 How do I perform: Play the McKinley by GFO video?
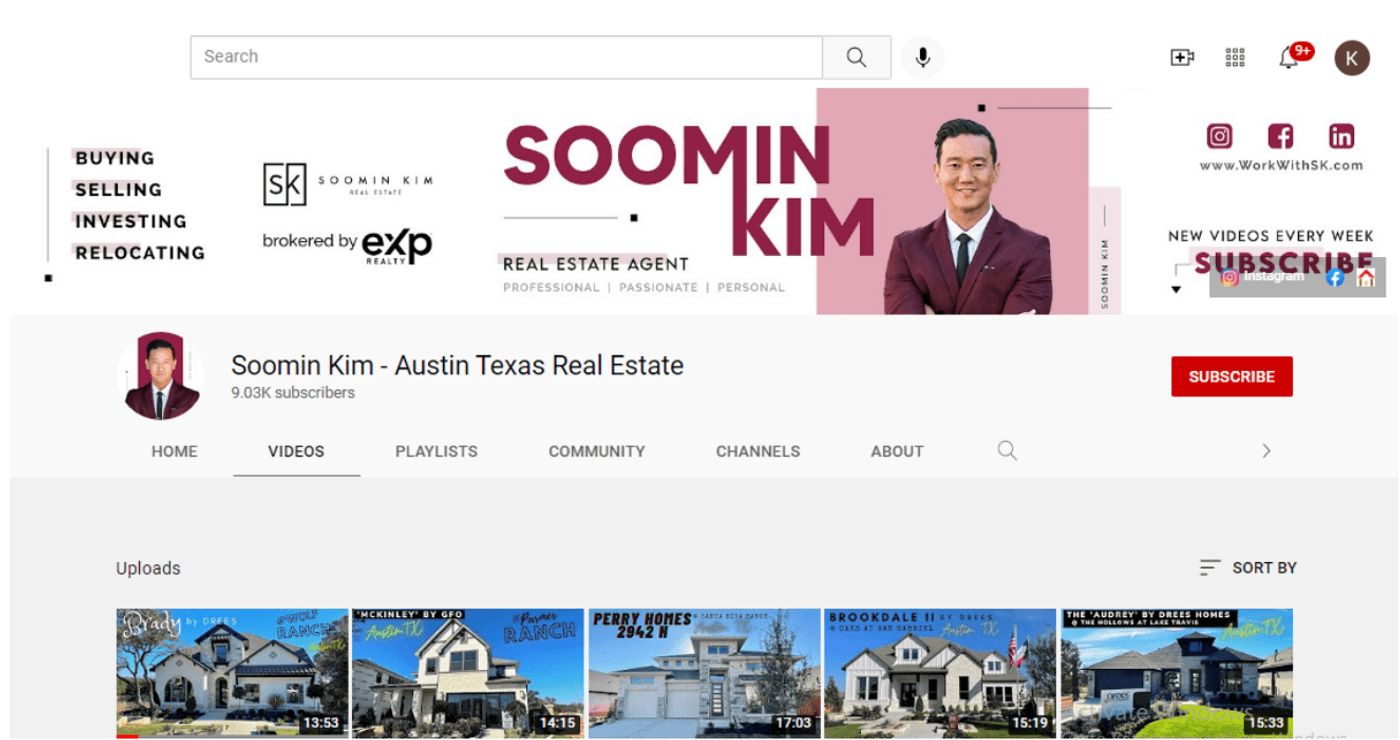tap(468, 674)
